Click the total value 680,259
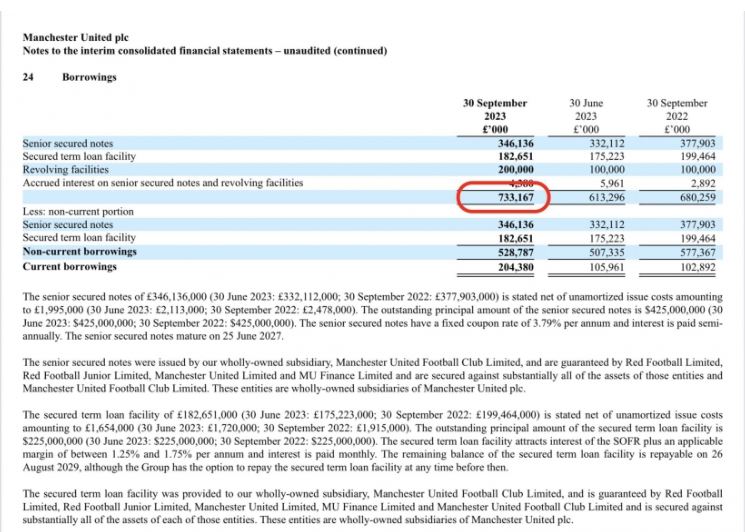745x532 pixels. [697, 197]
